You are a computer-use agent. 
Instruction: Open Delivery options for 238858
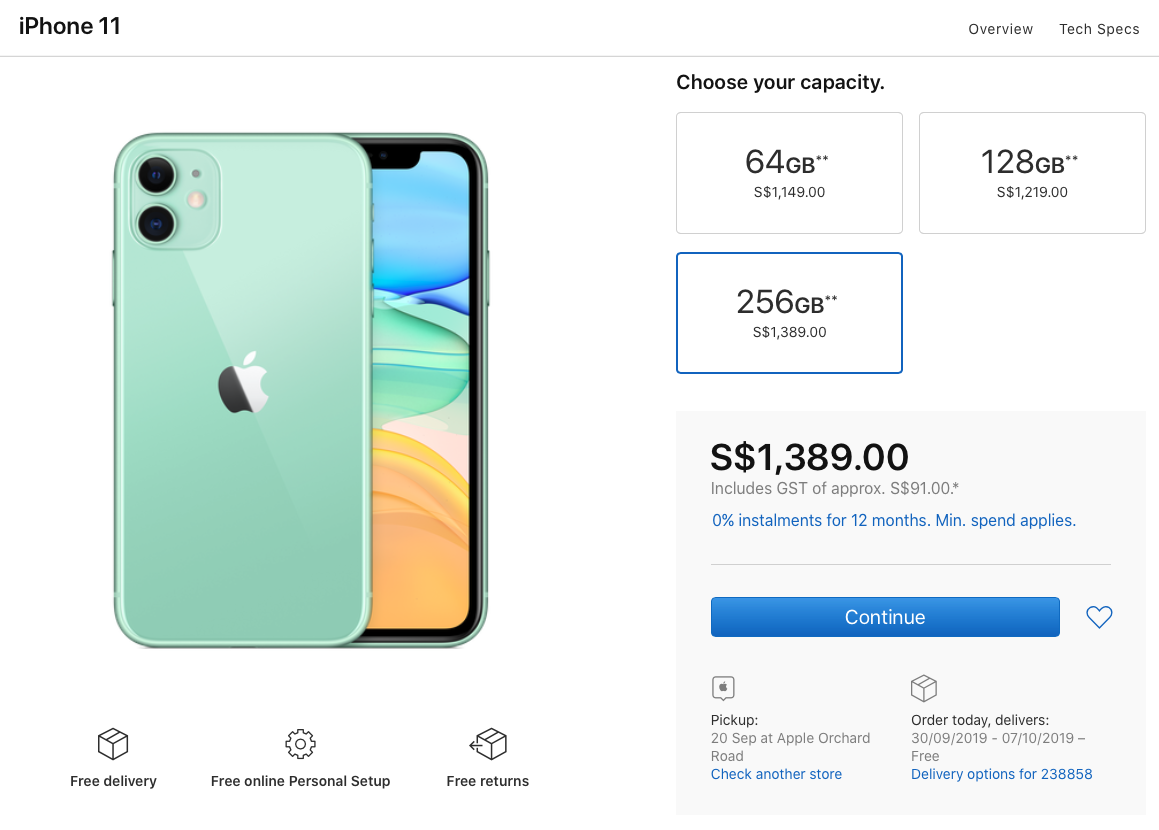click(1001, 773)
